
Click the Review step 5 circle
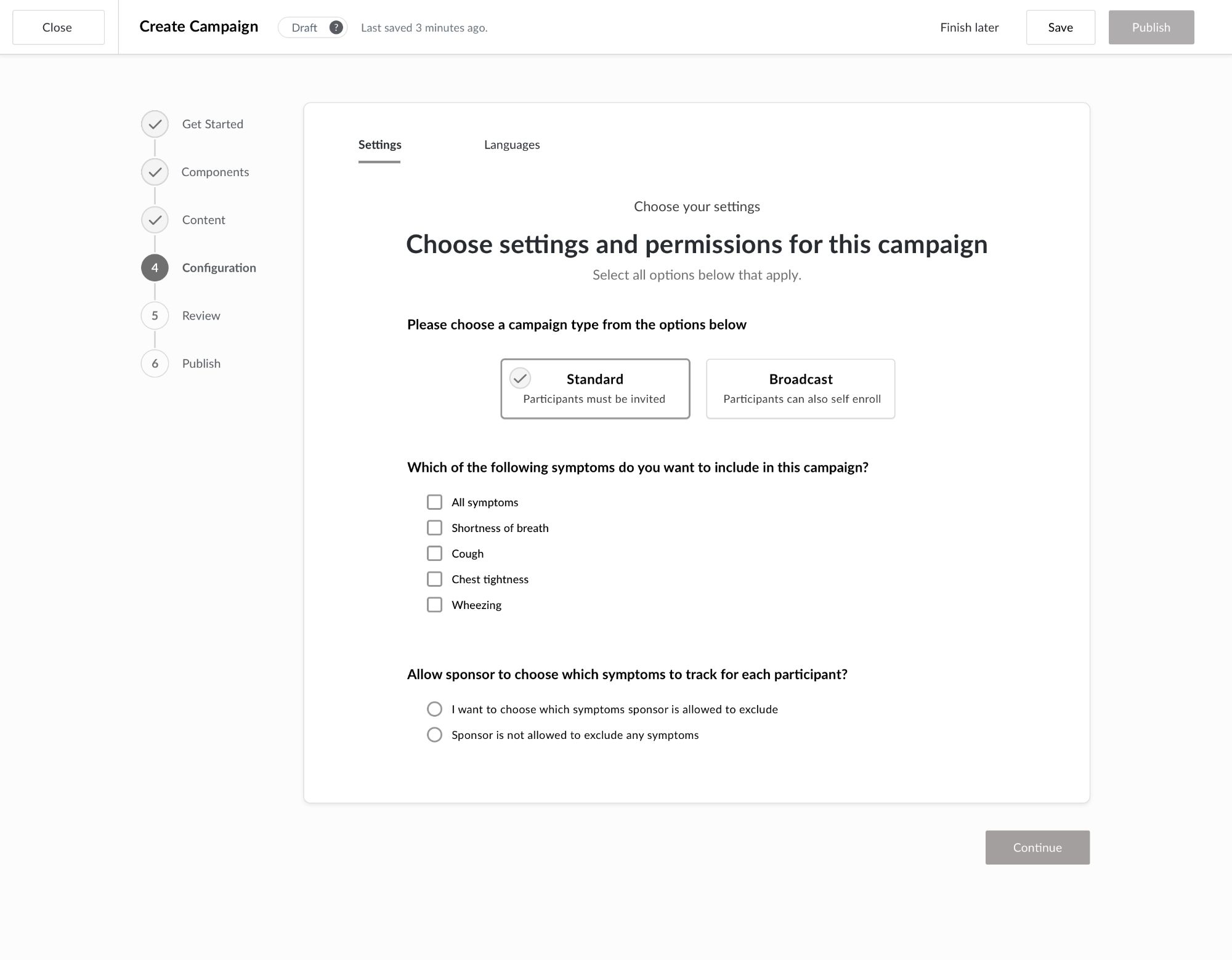click(x=155, y=316)
